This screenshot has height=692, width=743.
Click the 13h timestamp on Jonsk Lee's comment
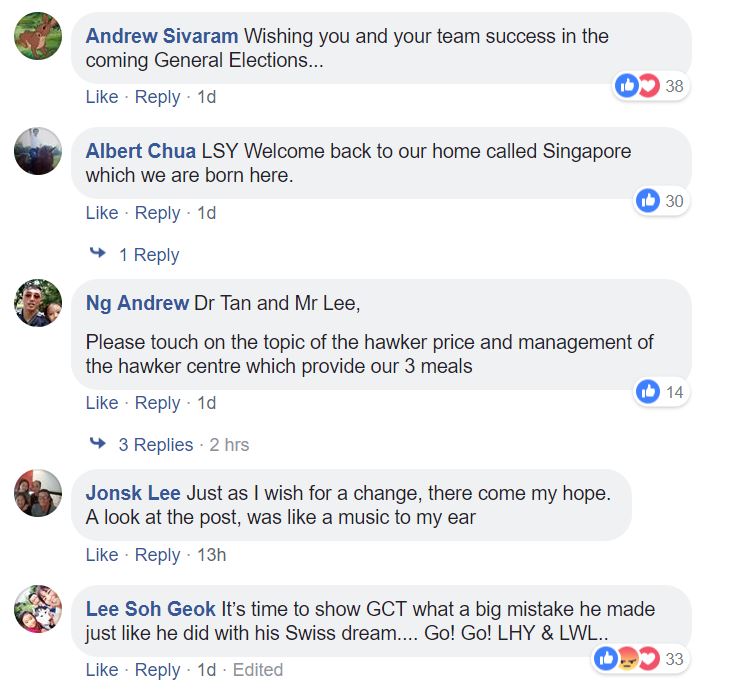[211, 555]
